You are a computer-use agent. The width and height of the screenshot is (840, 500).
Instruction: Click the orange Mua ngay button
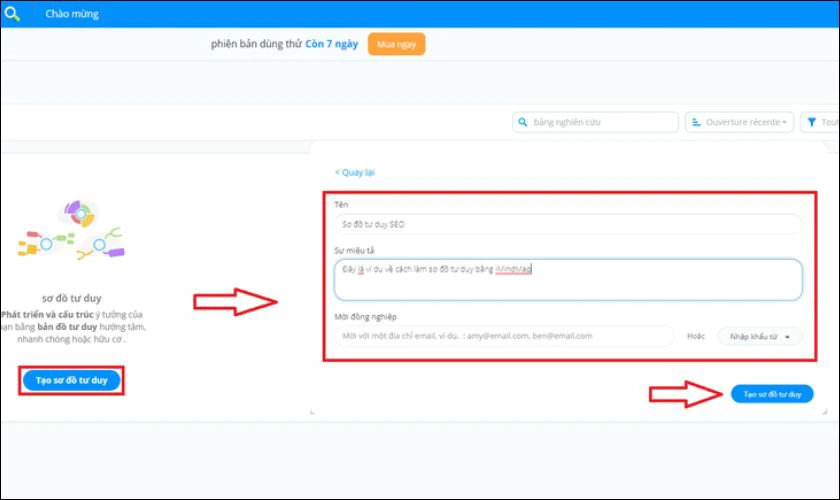[x=396, y=44]
